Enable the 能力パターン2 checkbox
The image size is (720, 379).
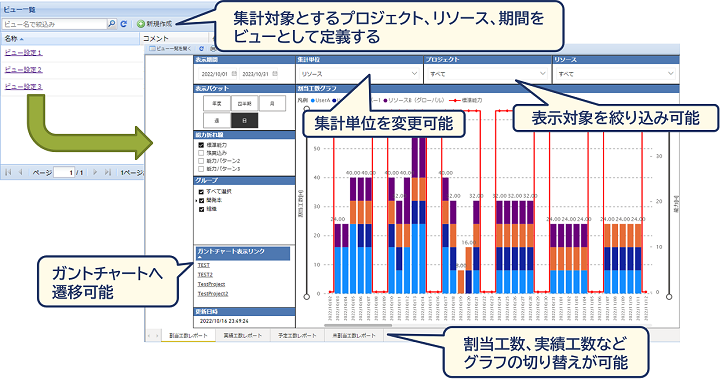pos(201,161)
